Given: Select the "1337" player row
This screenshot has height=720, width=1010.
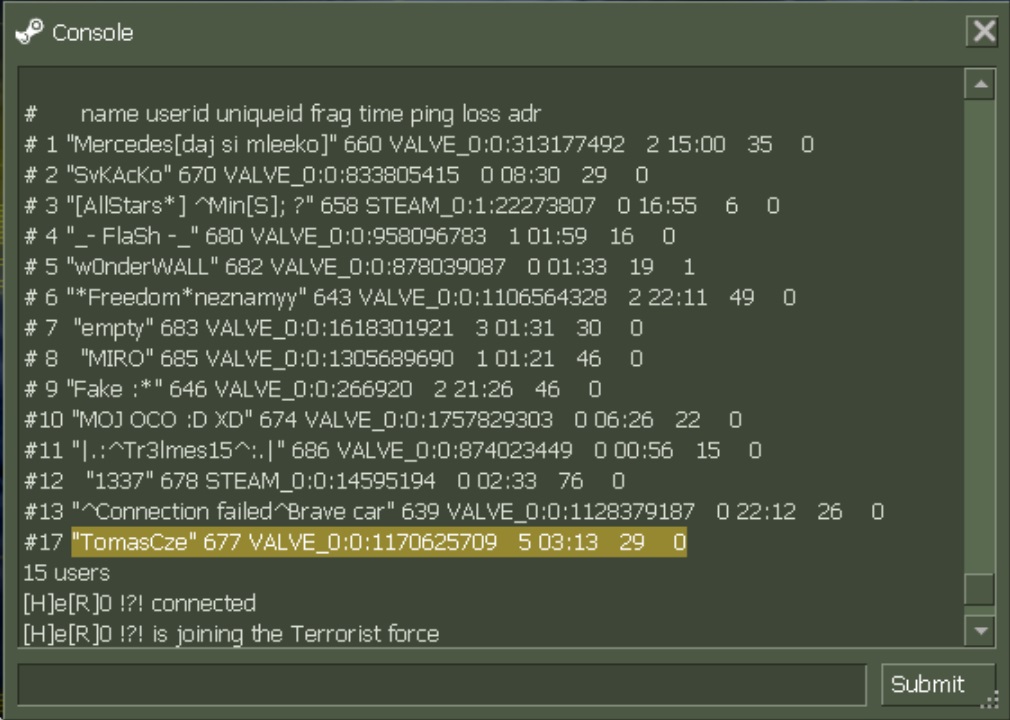Looking at the screenshot, I should point(324,481).
